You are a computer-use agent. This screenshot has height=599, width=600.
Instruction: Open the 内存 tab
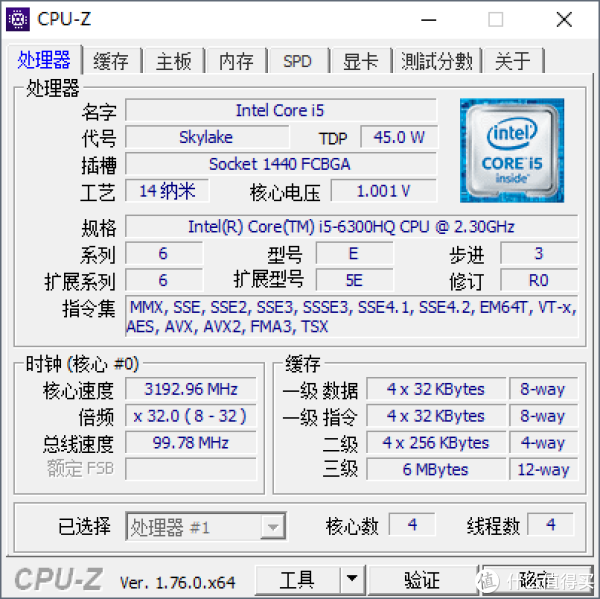(x=236, y=61)
